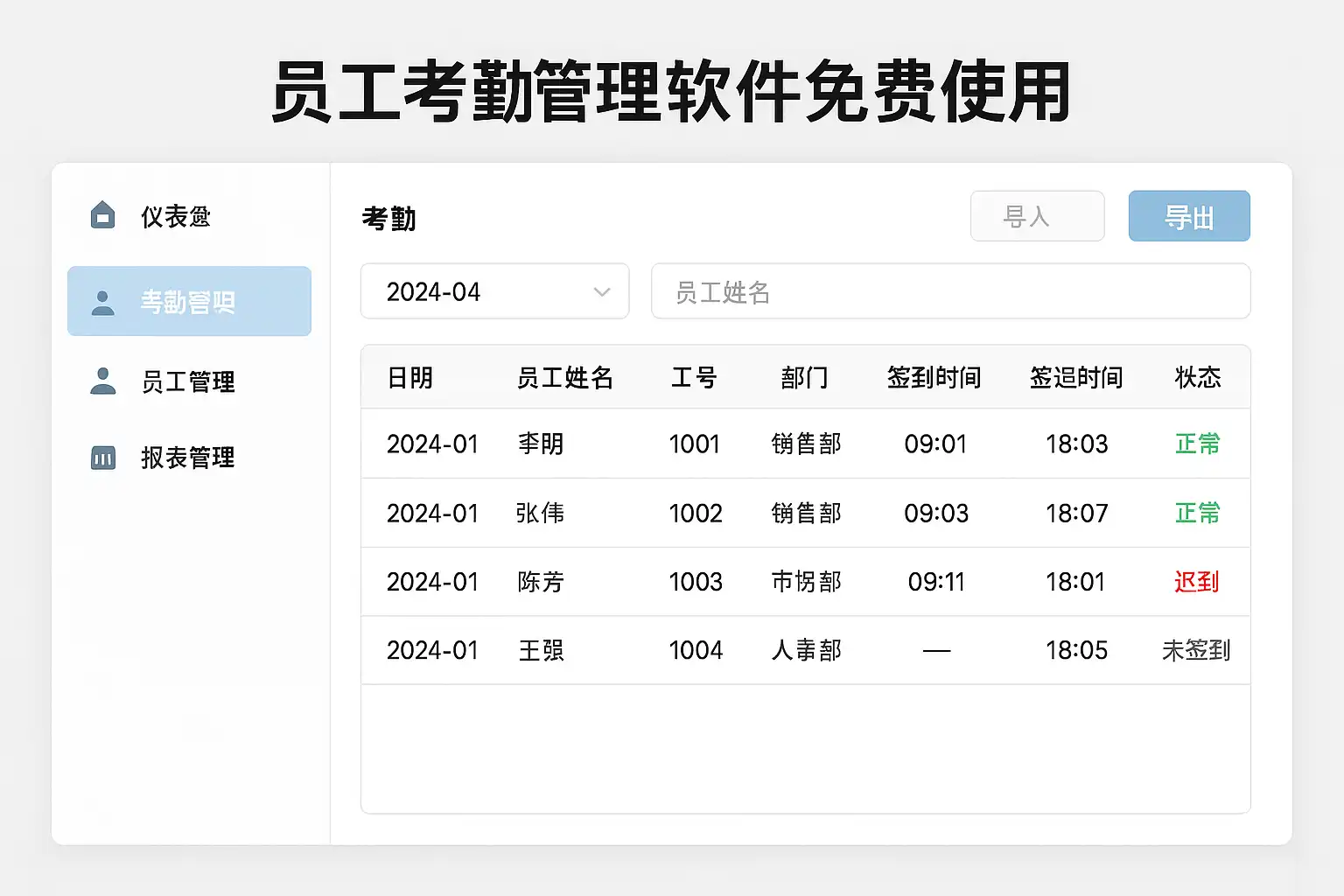Click the red 迟到 status in row 1003
Screen dimensions: 1344x896
coord(1196,582)
